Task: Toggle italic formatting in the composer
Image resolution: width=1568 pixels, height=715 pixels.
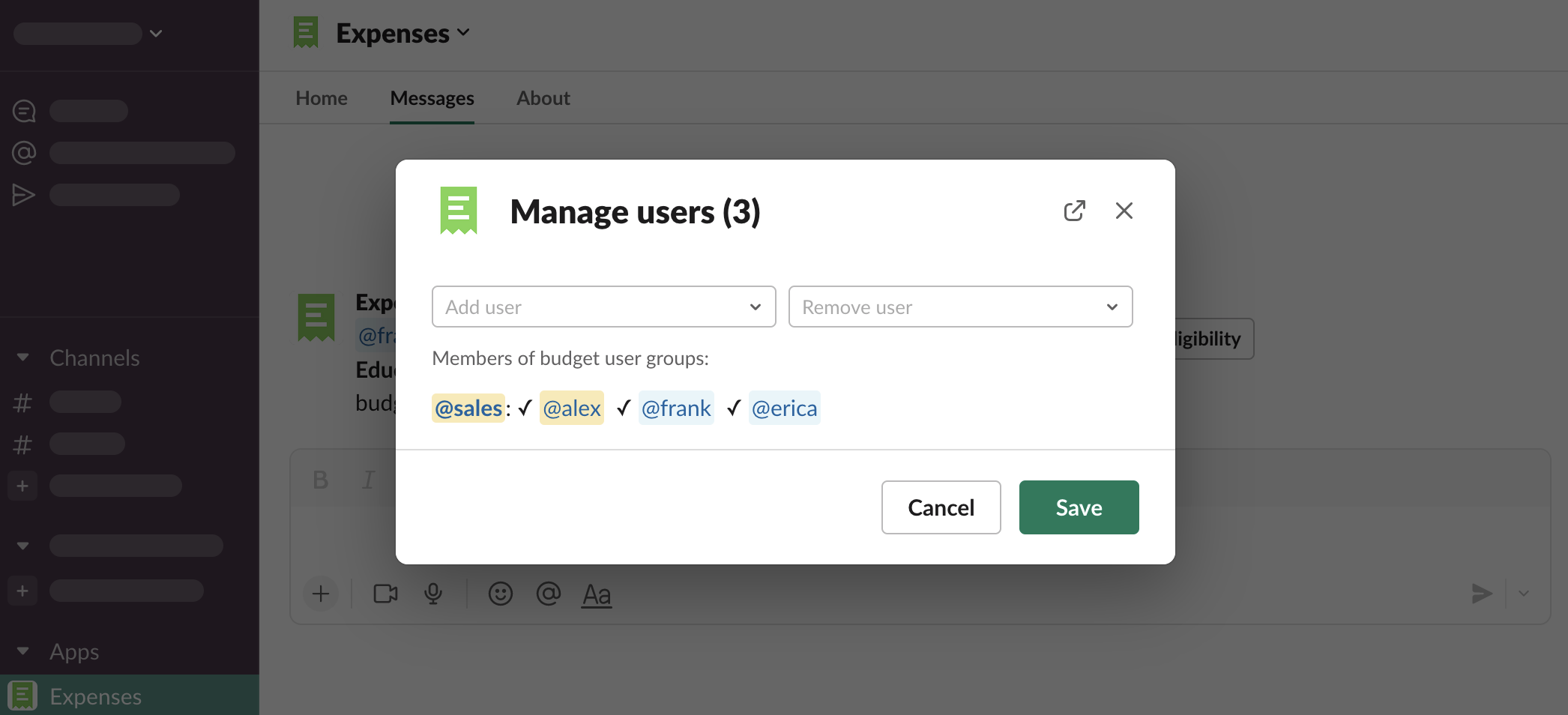Action: [368, 480]
